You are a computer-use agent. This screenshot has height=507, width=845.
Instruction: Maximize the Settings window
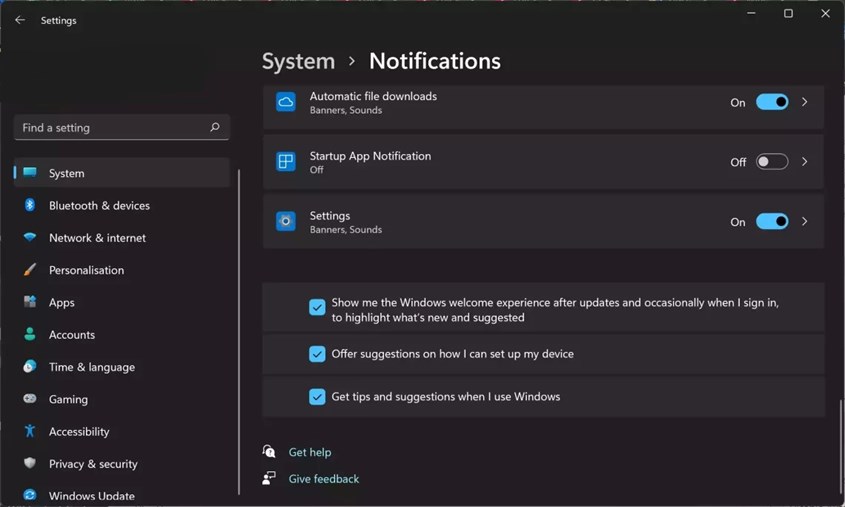(x=788, y=13)
